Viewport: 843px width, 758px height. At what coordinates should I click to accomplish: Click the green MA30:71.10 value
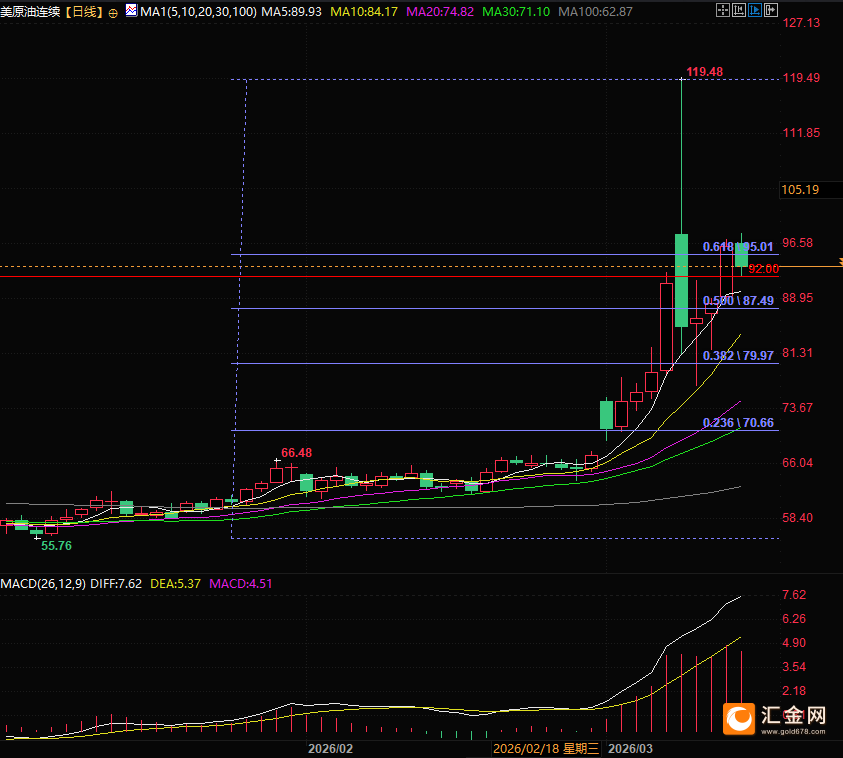516,12
